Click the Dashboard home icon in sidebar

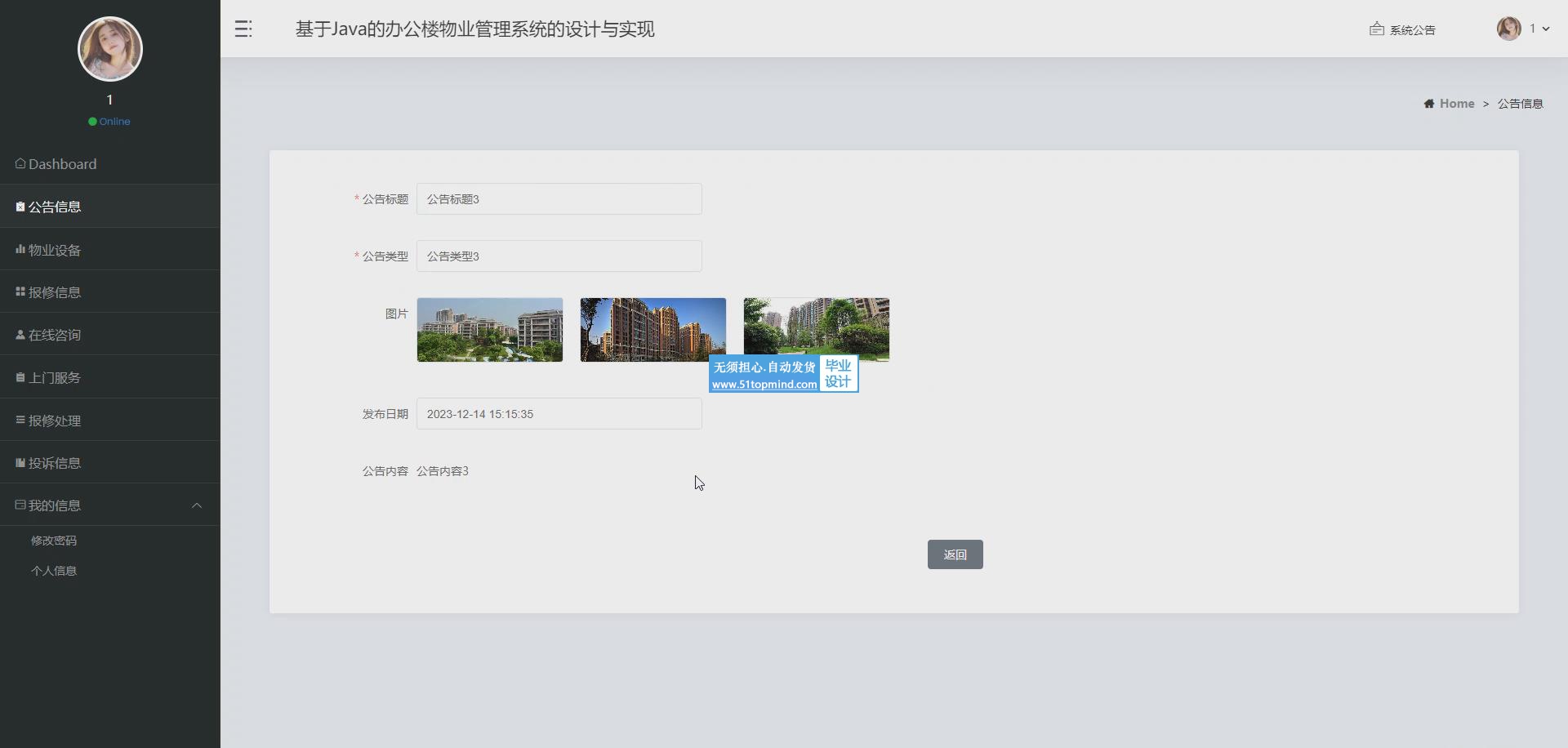click(x=20, y=163)
